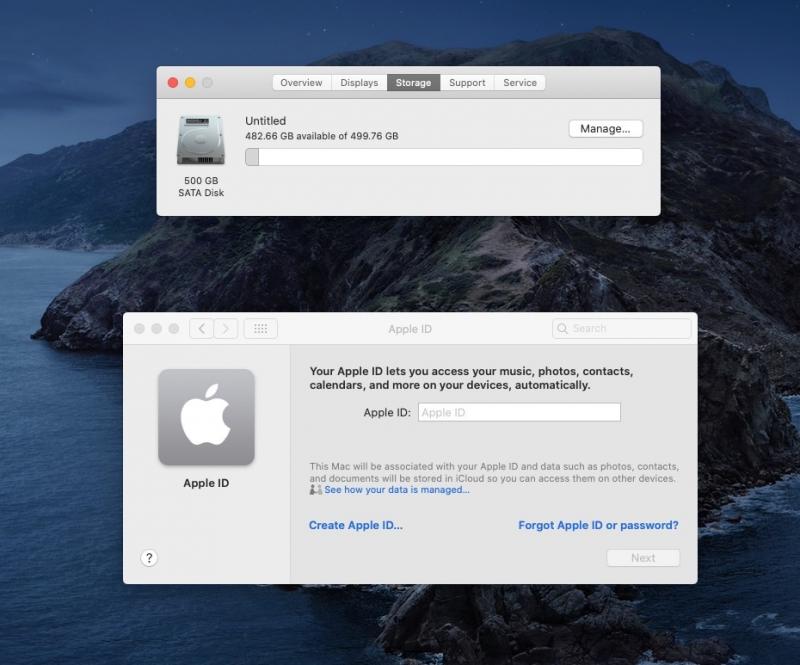Switch to the Overview tab
This screenshot has width=800, height=665.
click(301, 83)
